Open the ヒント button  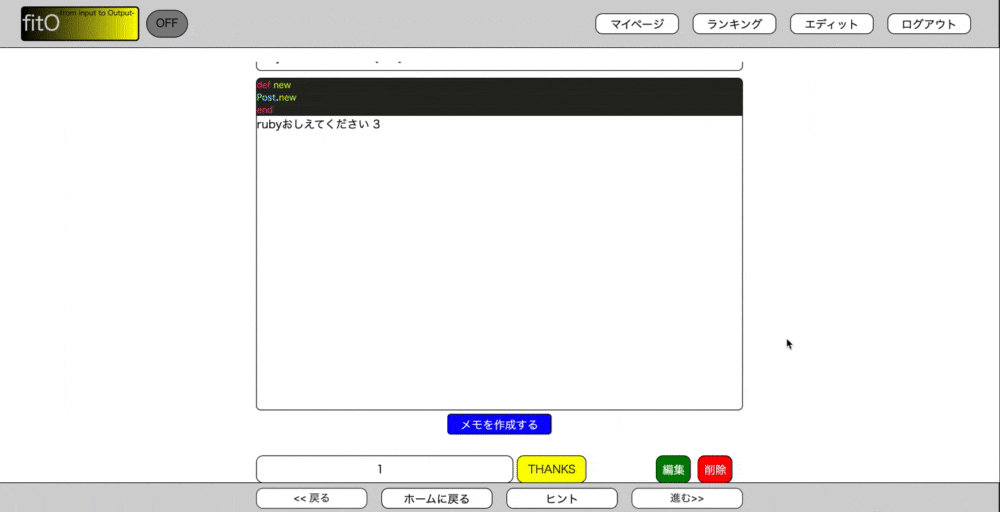pos(562,499)
